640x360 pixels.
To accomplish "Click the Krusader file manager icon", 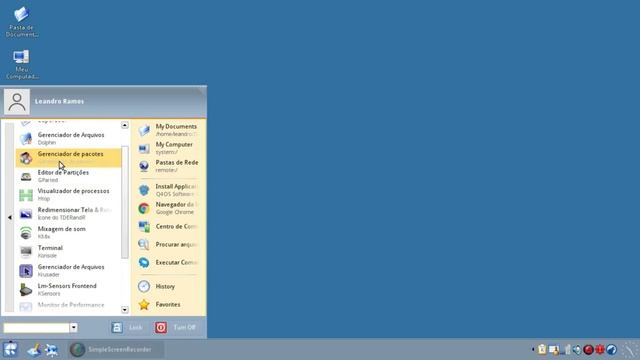I will pyautogui.click(x=26, y=271).
